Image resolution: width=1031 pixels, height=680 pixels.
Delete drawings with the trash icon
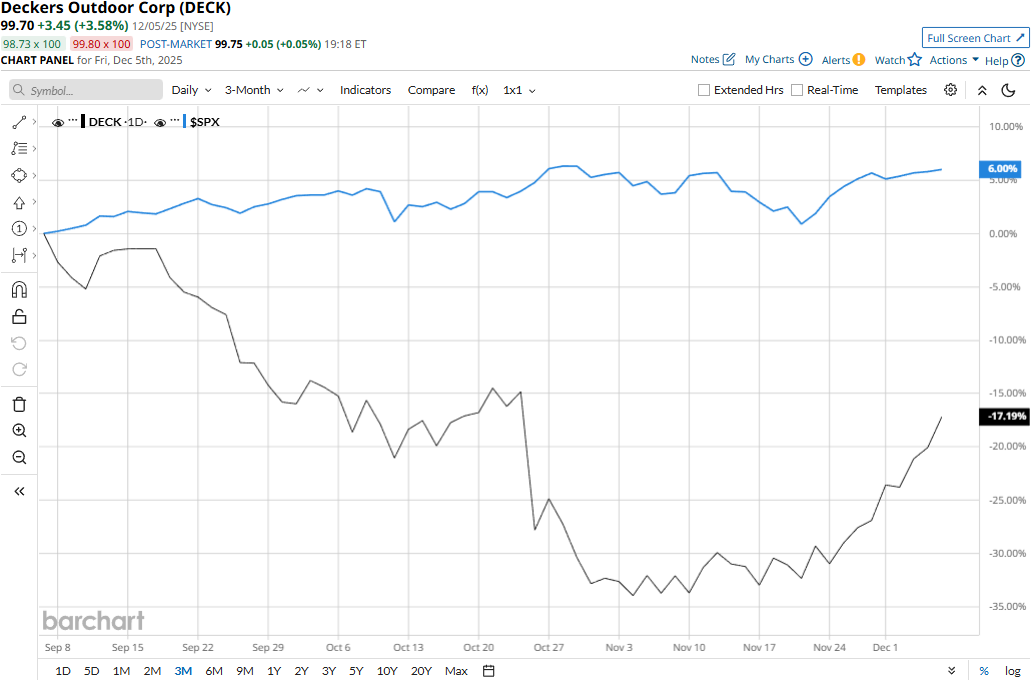[18, 404]
